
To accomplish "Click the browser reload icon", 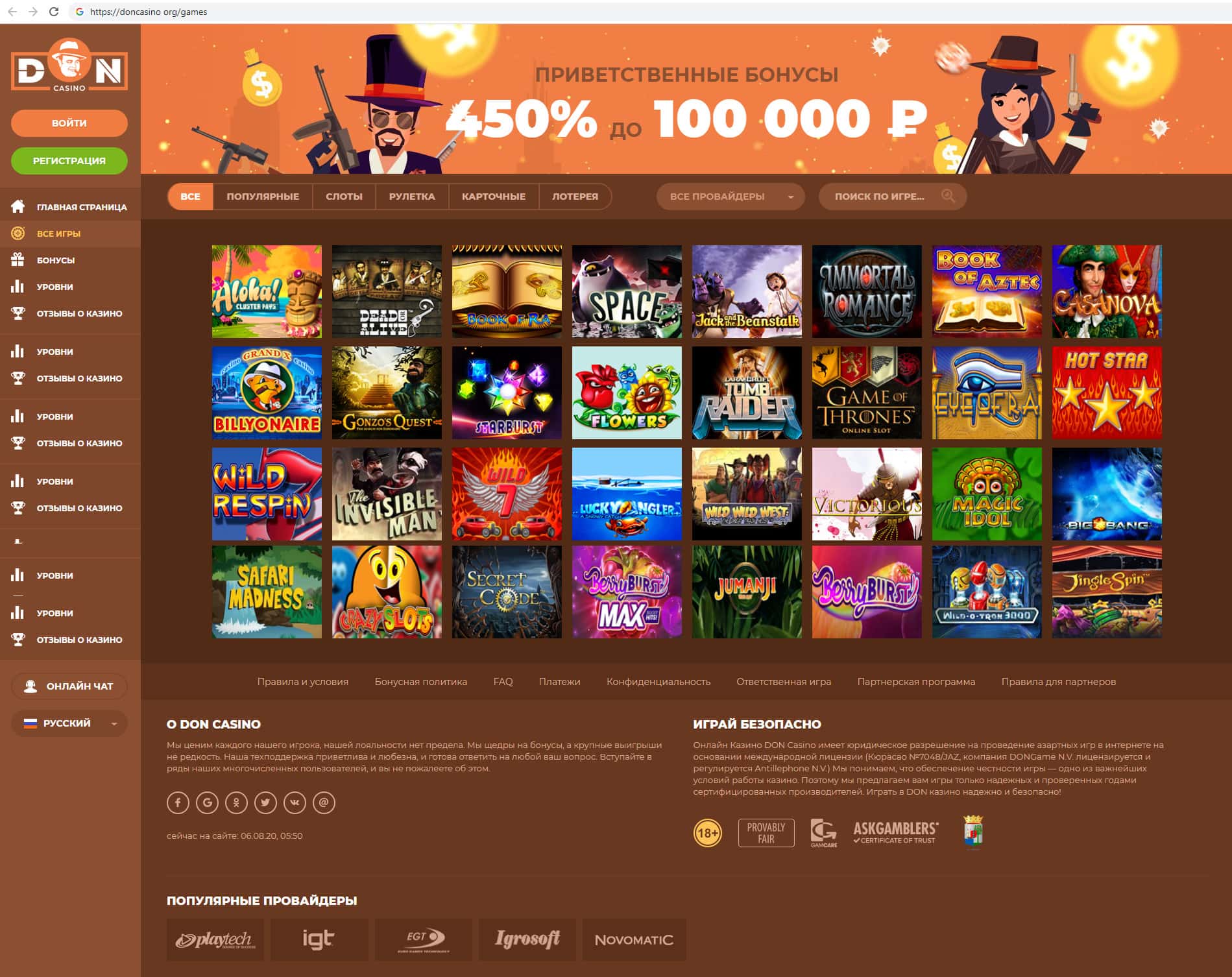I will [x=54, y=12].
